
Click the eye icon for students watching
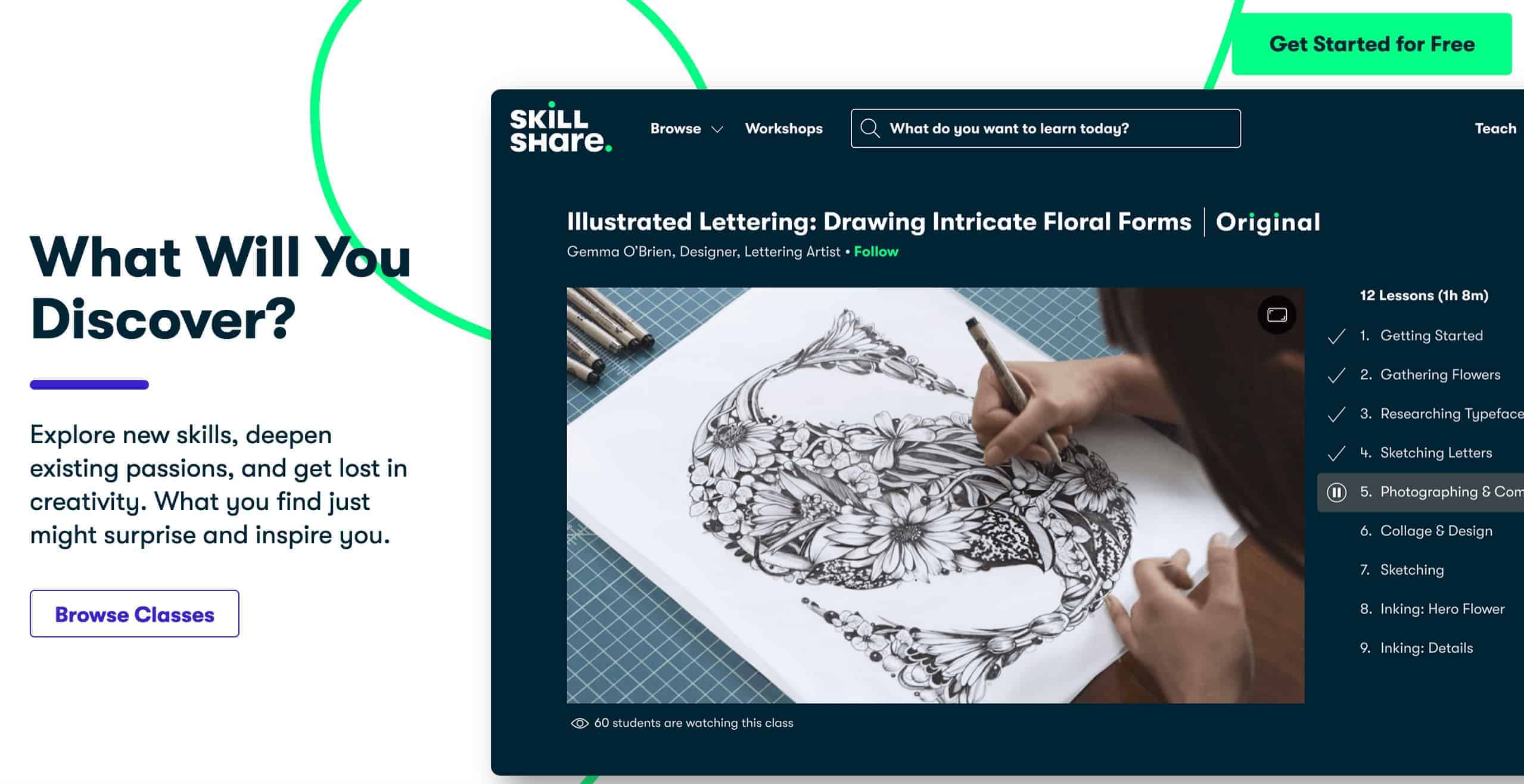pos(580,723)
